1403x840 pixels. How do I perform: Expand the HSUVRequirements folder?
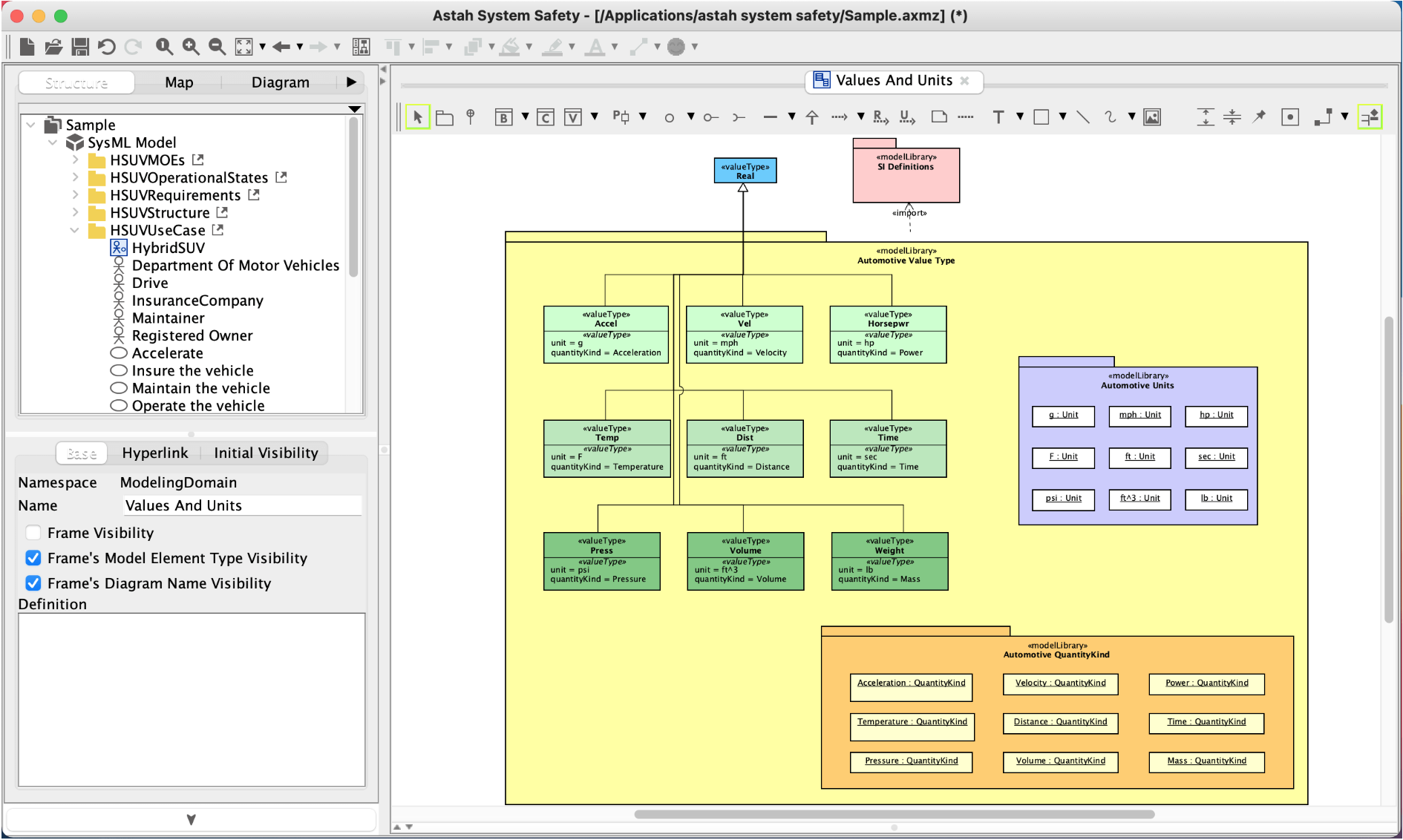[x=75, y=195]
